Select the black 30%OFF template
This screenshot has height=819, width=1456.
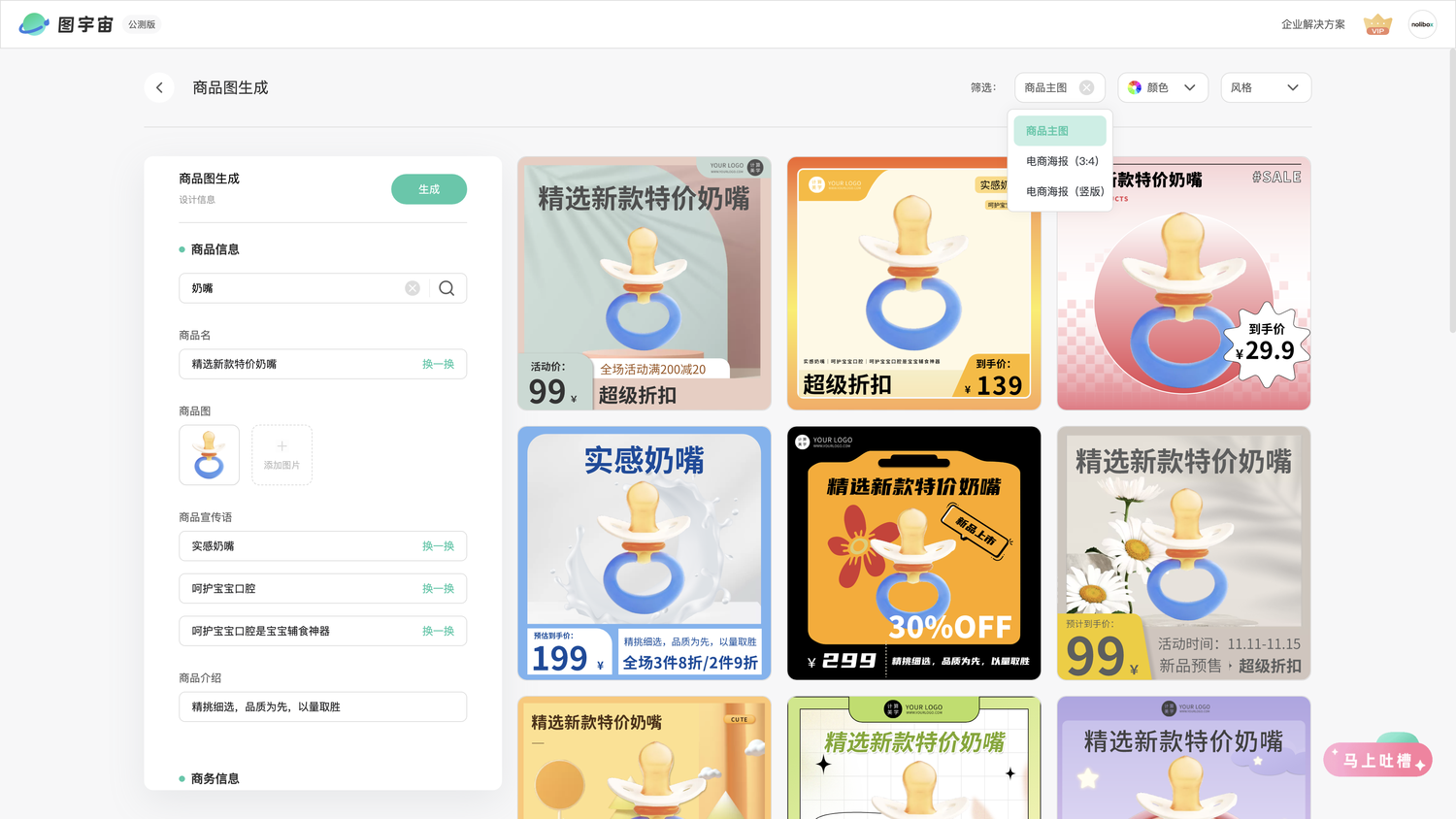point(913,553)
